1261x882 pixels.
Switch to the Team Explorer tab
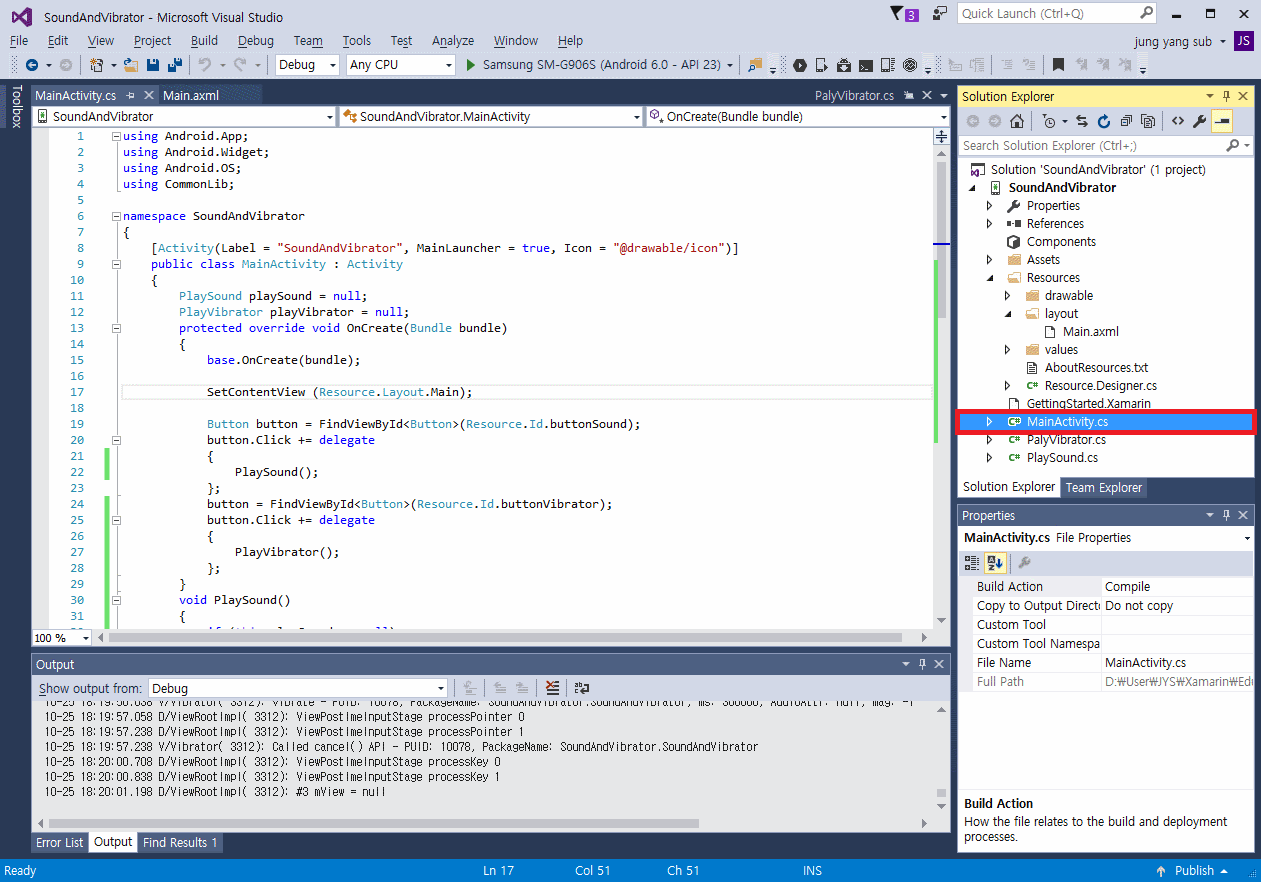tap(1103, 488)
